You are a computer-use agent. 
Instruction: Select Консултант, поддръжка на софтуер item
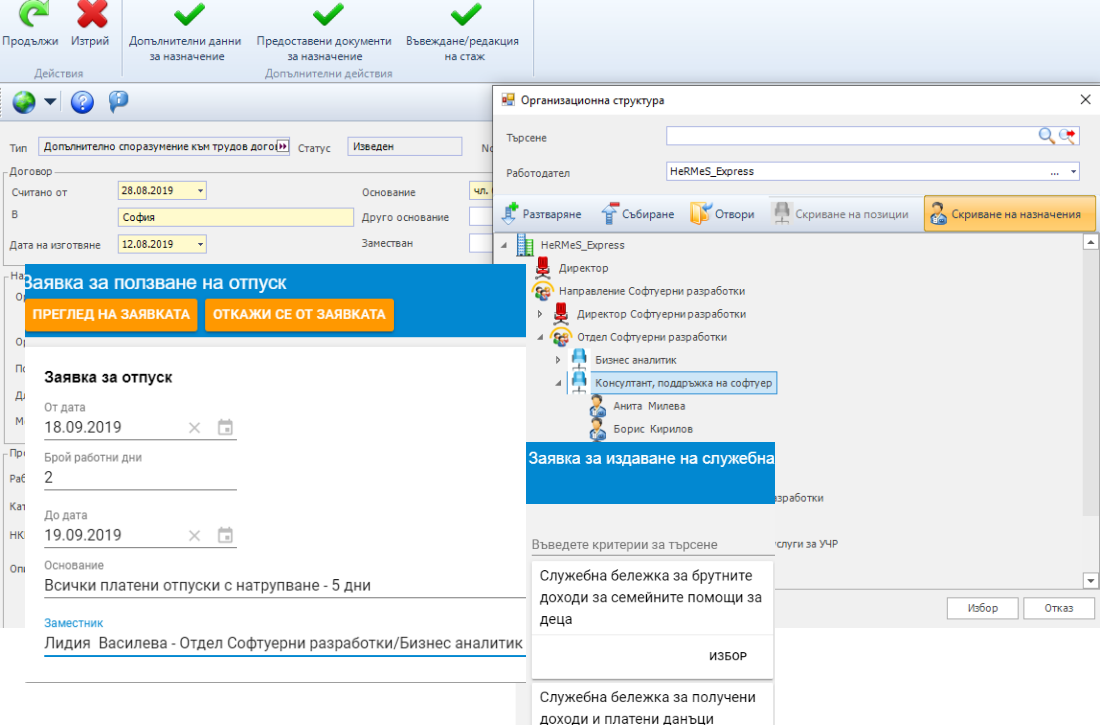(683, 383)
